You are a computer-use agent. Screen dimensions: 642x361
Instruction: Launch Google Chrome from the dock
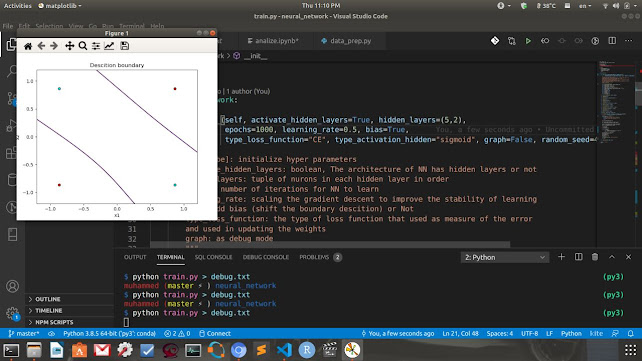click(238, 350)
